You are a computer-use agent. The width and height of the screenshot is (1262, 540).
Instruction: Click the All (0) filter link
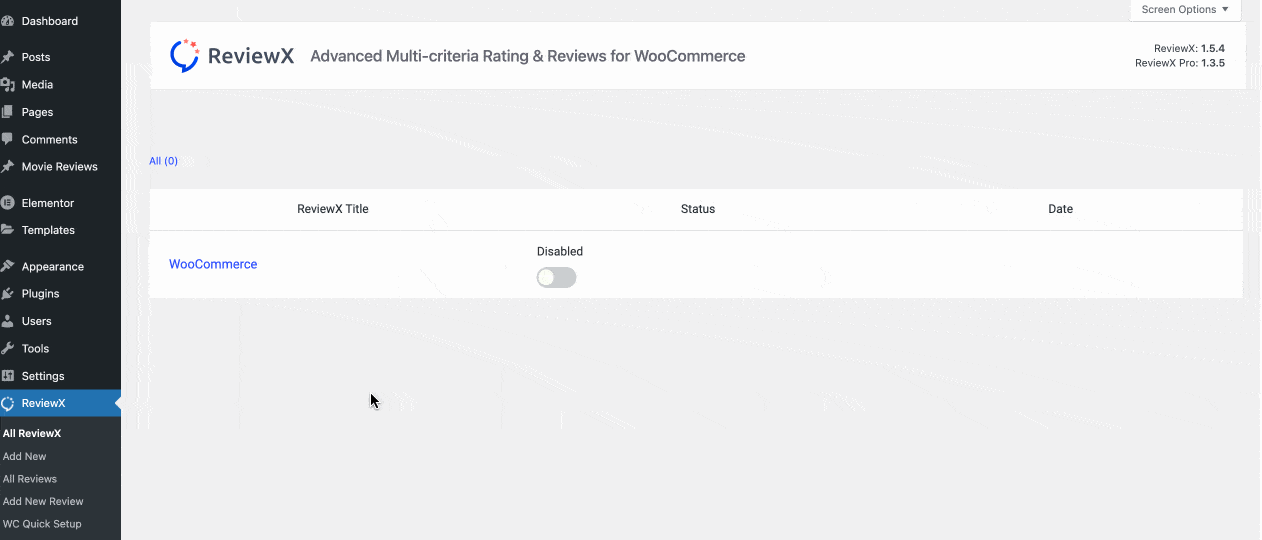point(163,161)
